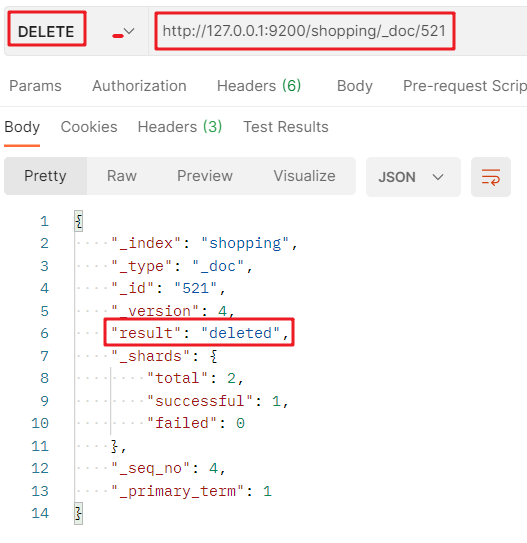Select the DELETE method selector

(46, 32)
